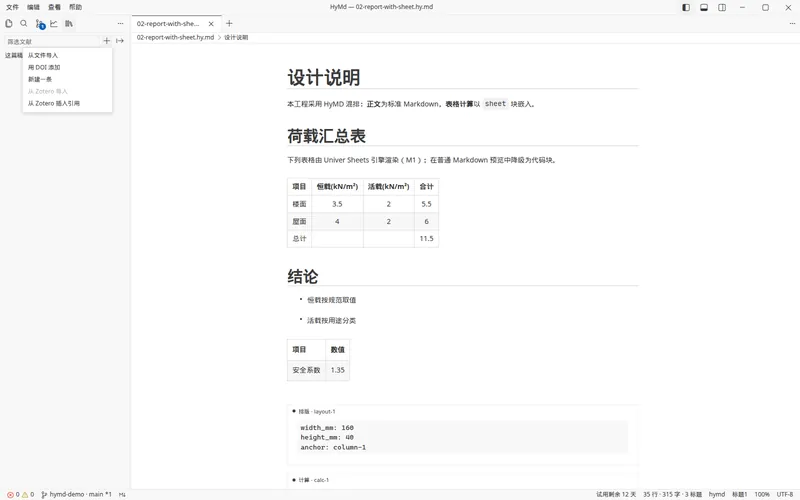Click cell value 1.35

(x=338, y=370)
